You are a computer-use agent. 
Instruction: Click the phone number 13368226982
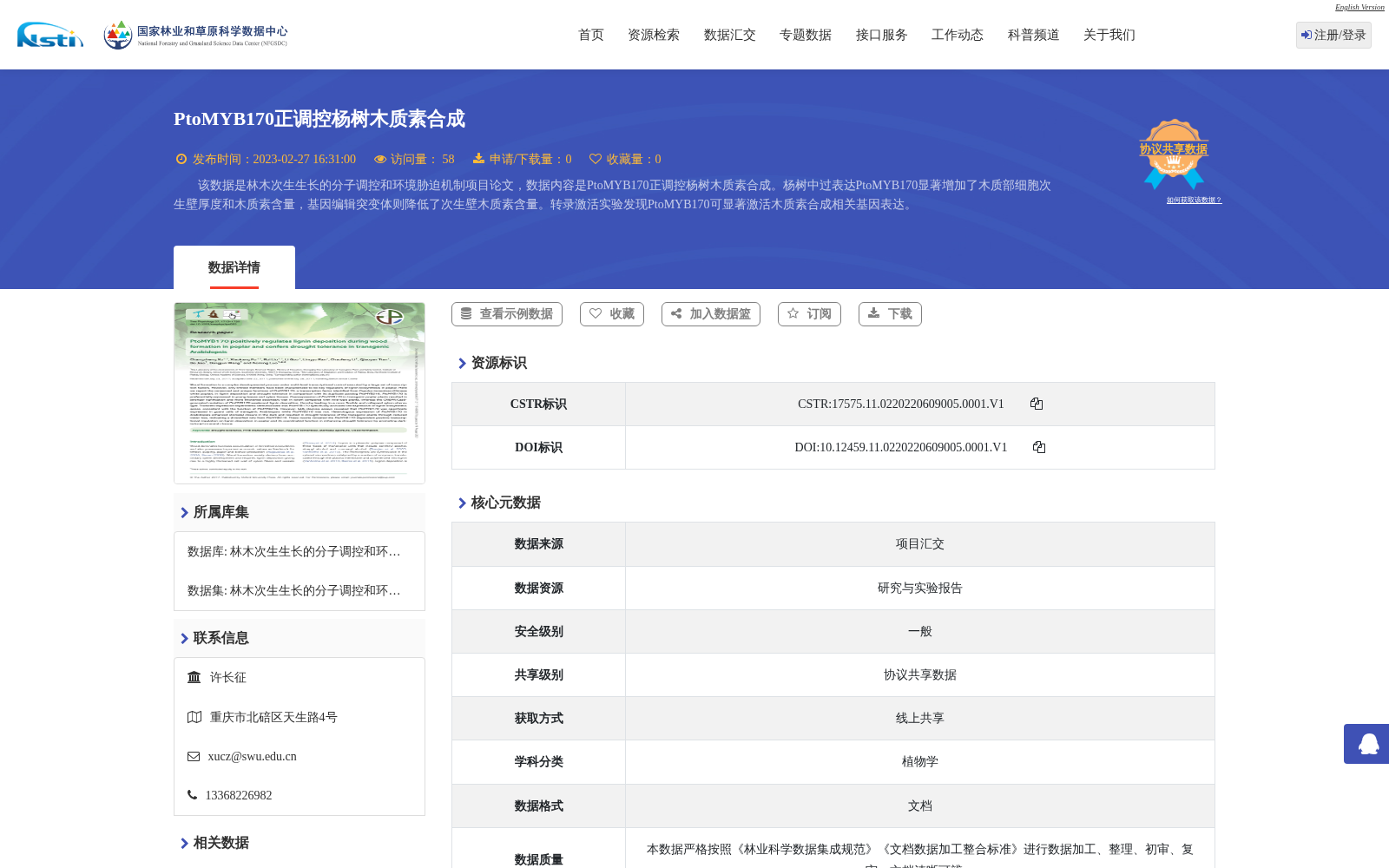[x=239, y=795]
